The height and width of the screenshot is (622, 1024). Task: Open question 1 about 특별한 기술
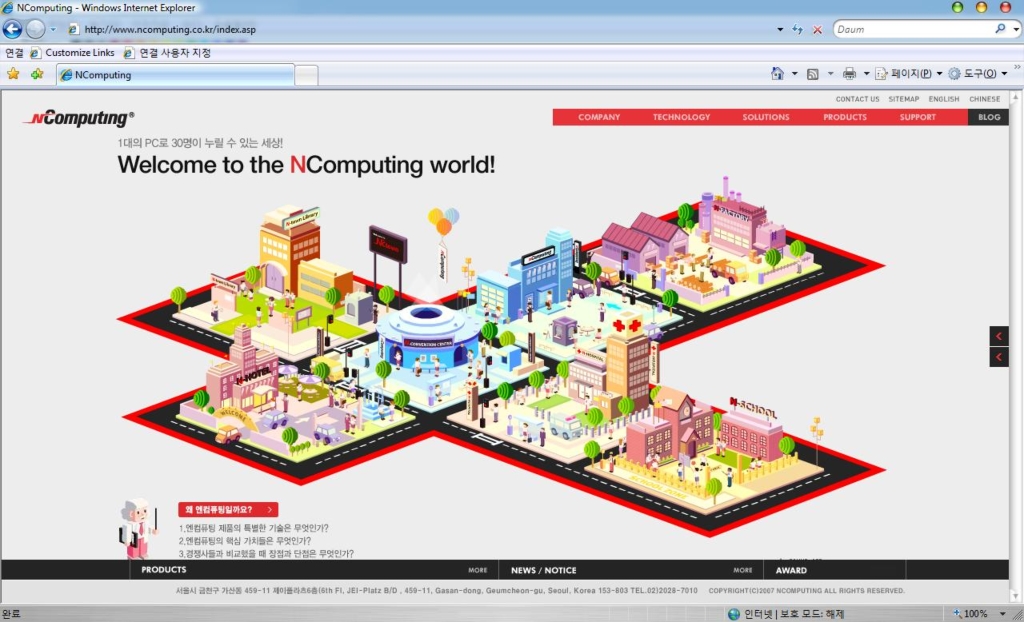tap(253, 528)
